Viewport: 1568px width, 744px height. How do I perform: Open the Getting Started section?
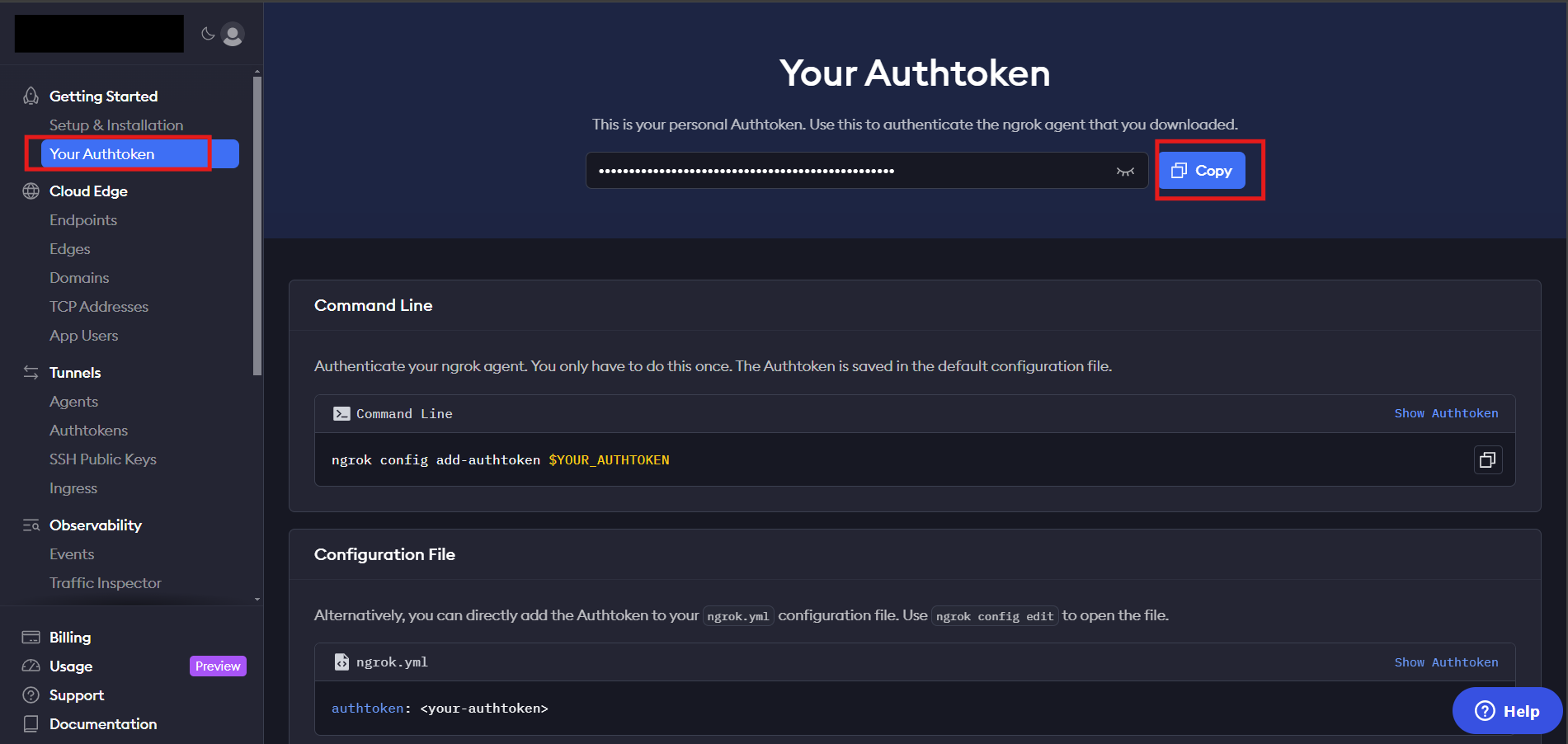point(103,96)
